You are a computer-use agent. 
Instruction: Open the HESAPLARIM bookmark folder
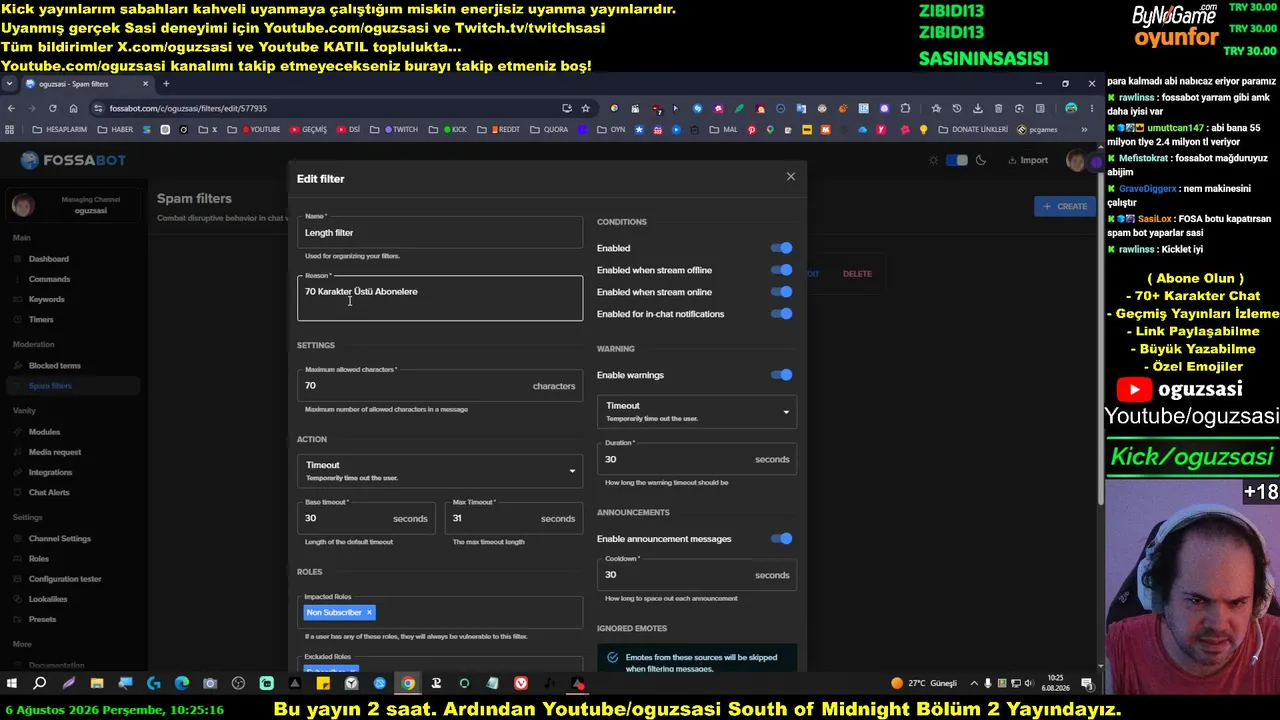59,129
